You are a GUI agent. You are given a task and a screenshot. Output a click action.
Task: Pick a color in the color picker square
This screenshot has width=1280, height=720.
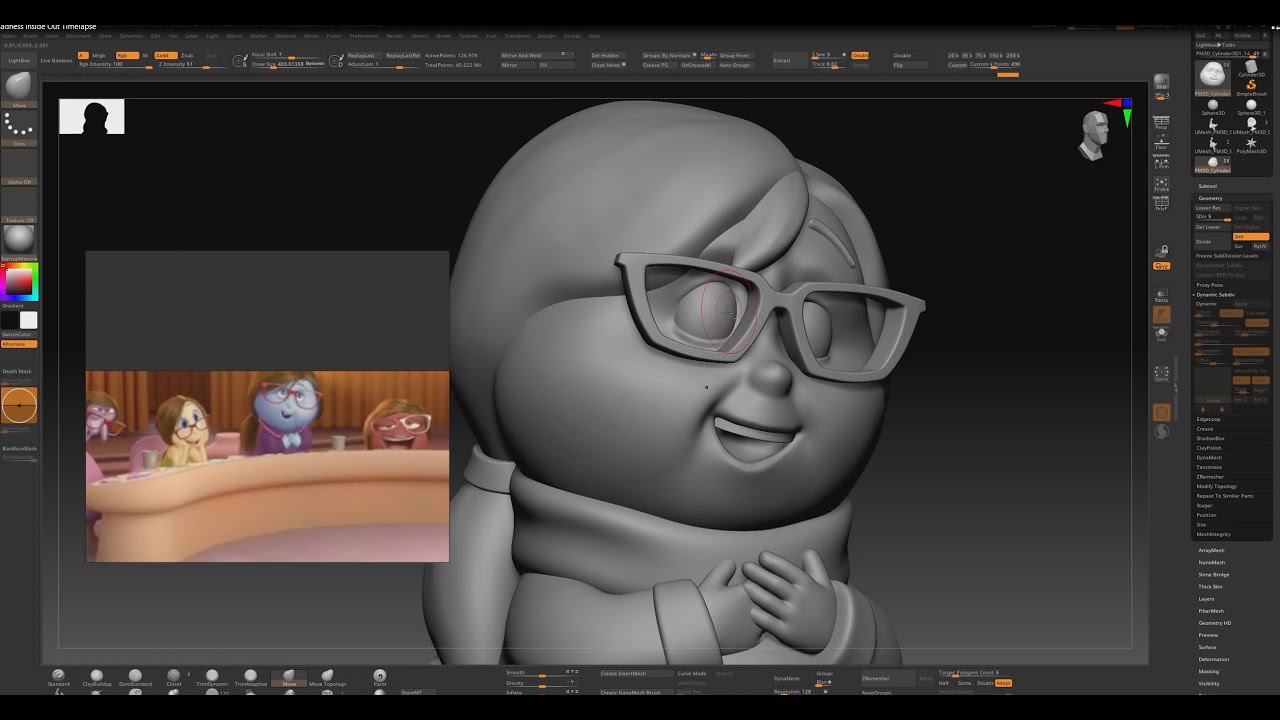19,281
